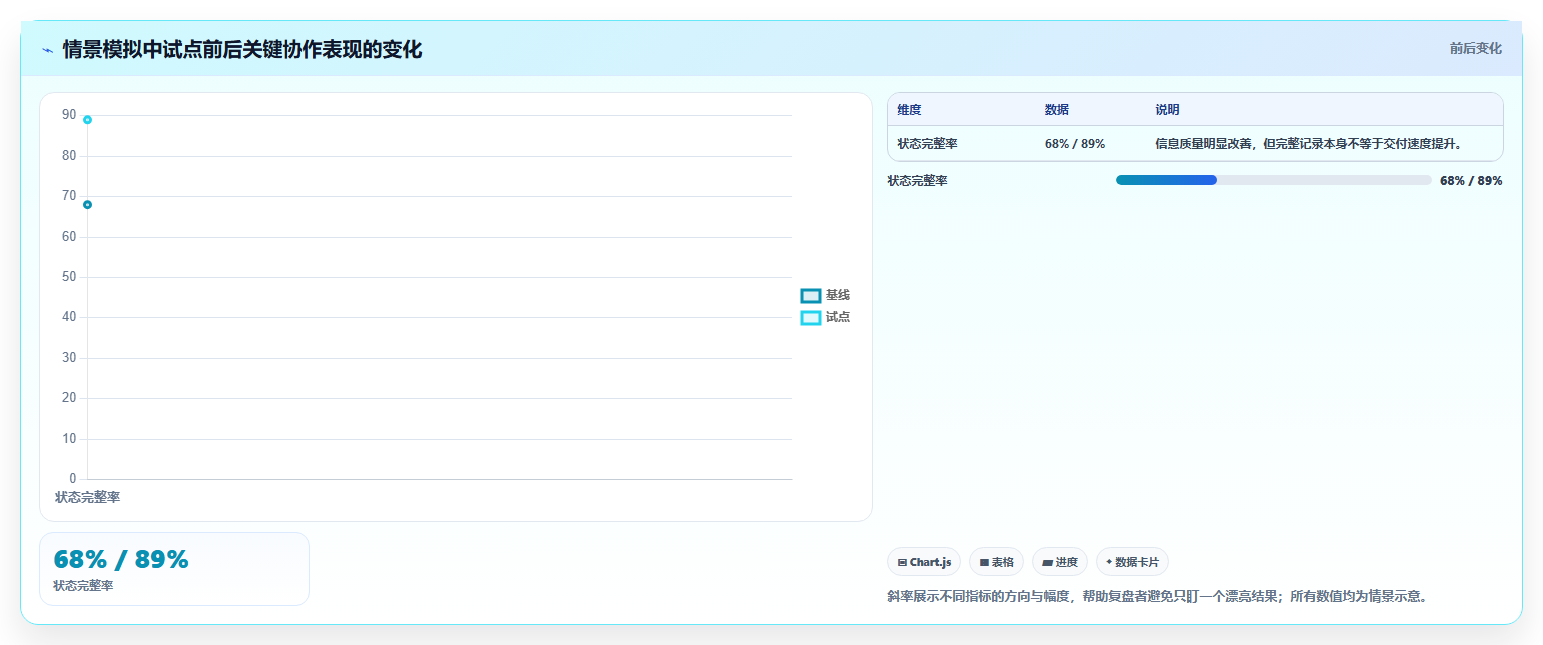Click the 信息质量明显改善 description cell
This screenshot has height=645, width=1543.
1309,144
